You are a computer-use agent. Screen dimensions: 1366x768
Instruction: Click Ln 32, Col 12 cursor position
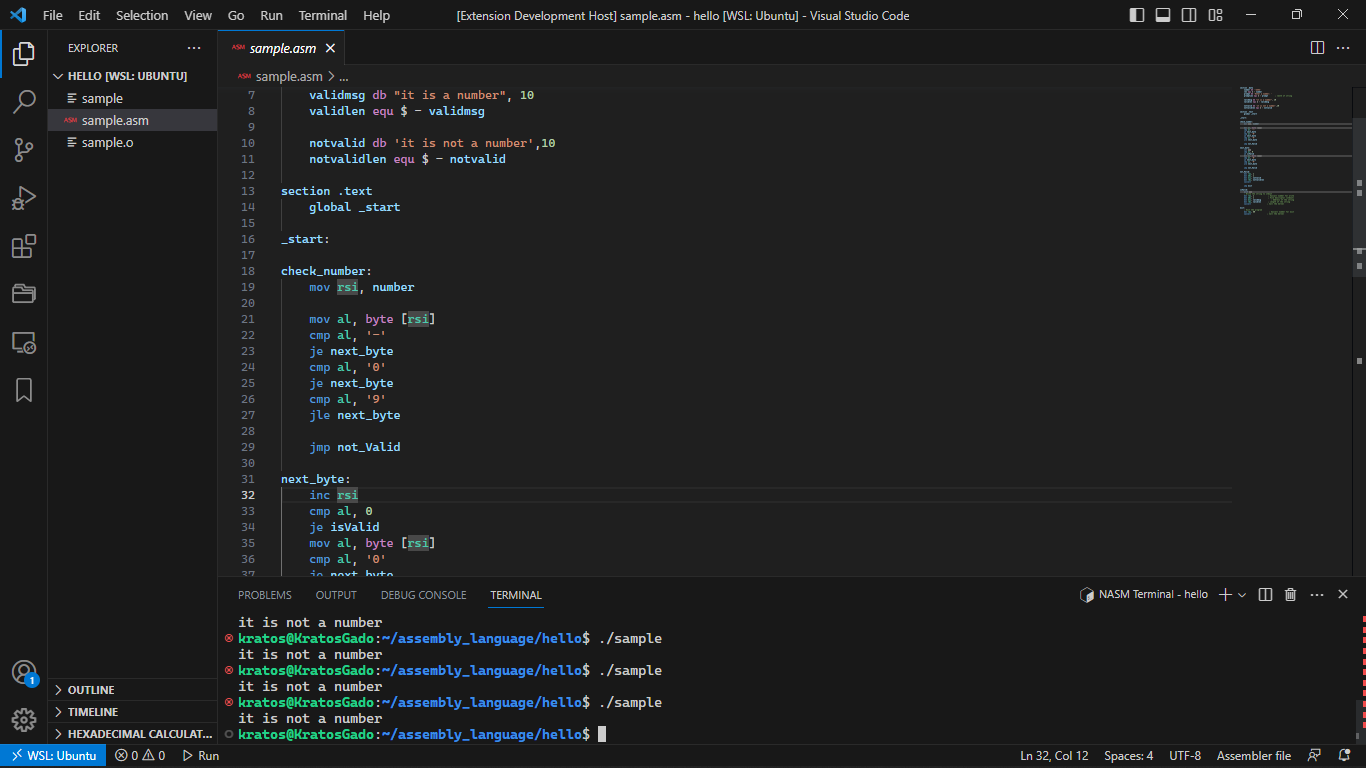point(1054,756)
